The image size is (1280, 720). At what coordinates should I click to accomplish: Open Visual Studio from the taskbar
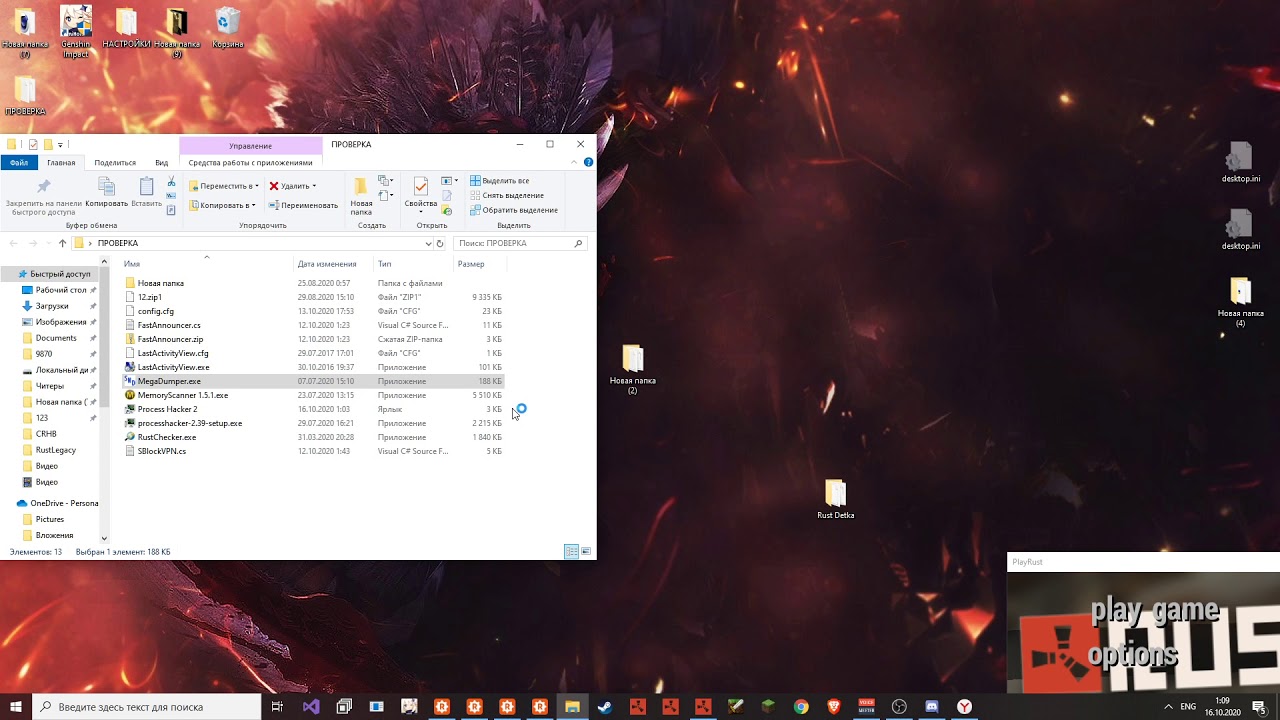click(x=311, y=707)
